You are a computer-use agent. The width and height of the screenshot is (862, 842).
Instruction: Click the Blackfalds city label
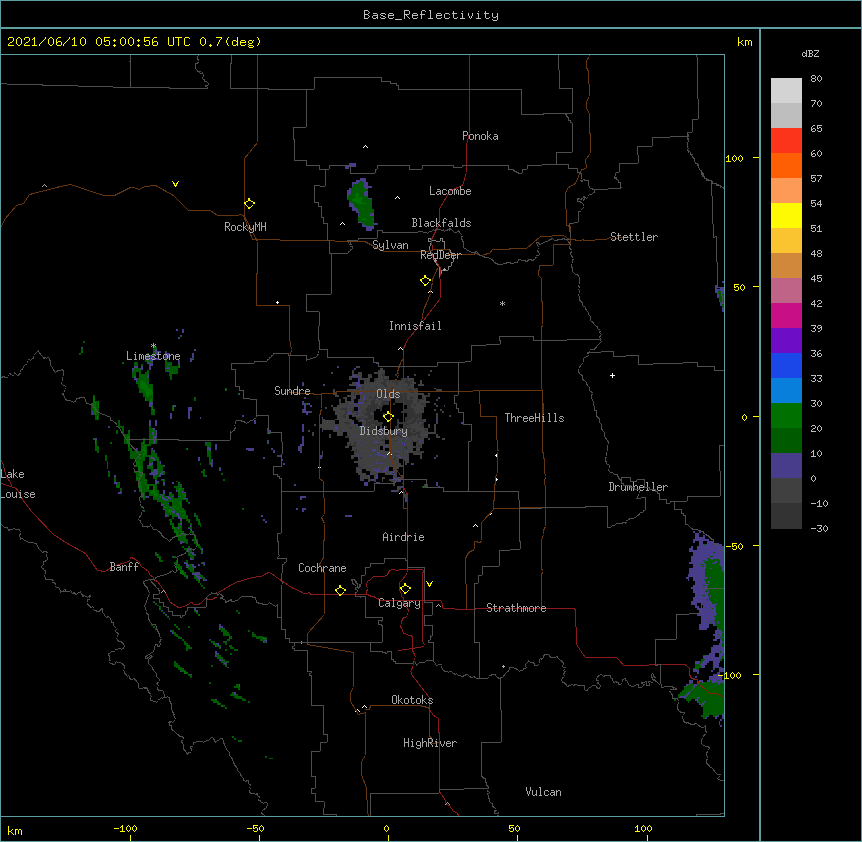441,223
